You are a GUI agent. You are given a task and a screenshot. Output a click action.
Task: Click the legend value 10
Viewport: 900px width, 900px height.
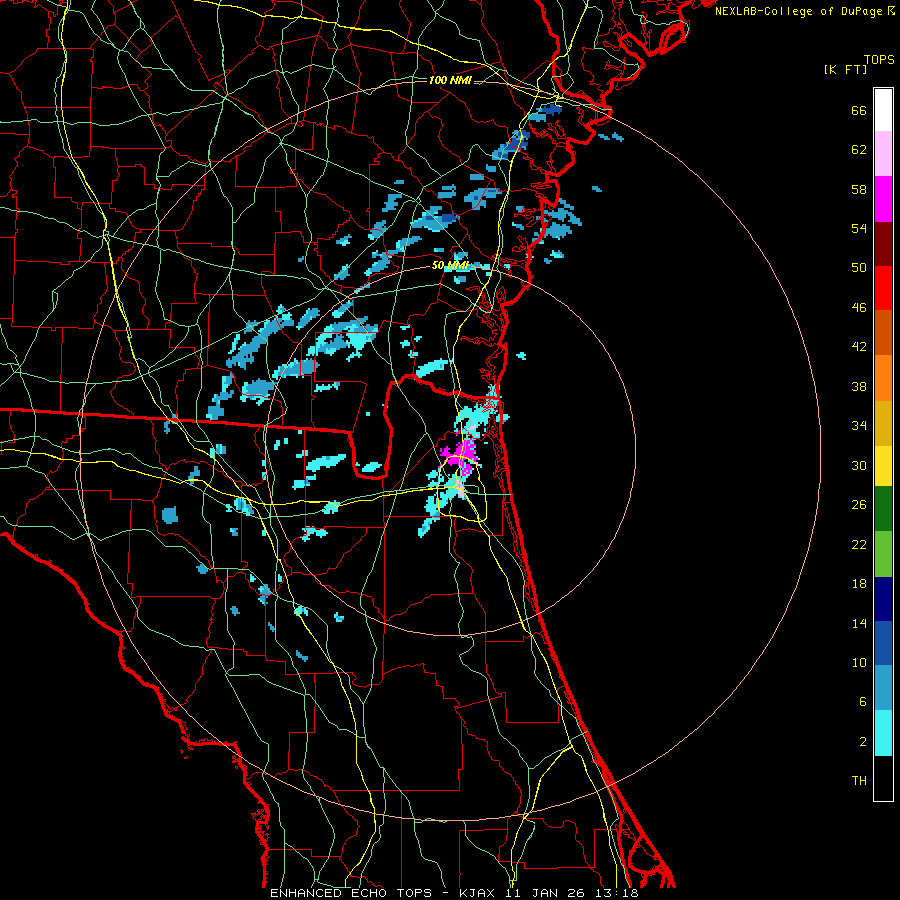[859, 662]
